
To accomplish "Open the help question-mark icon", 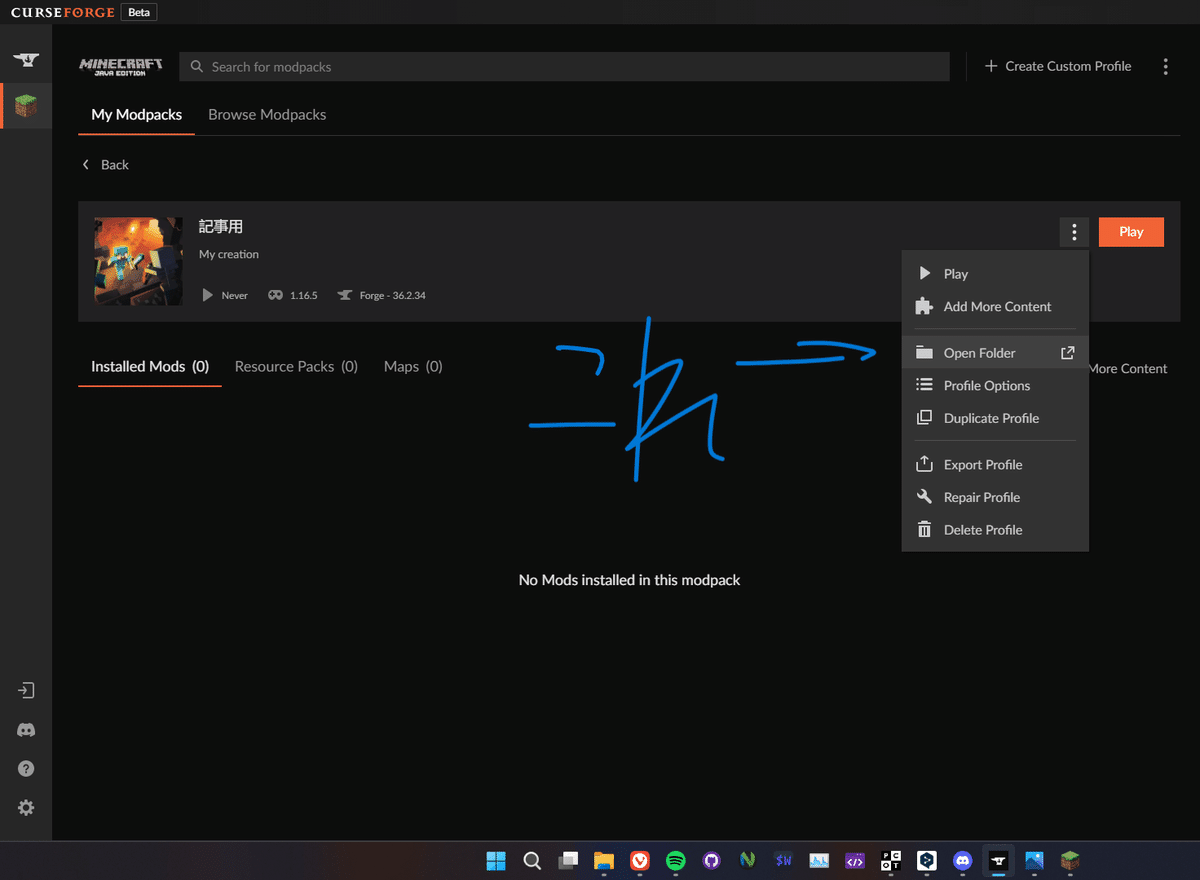I will [25, 768].
